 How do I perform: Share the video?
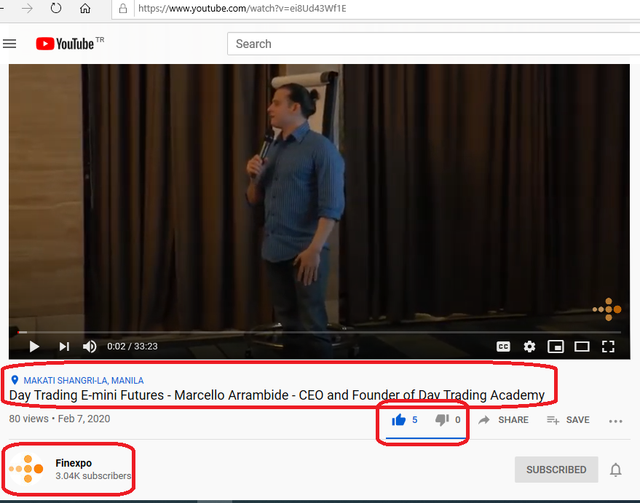click(503, 420)
